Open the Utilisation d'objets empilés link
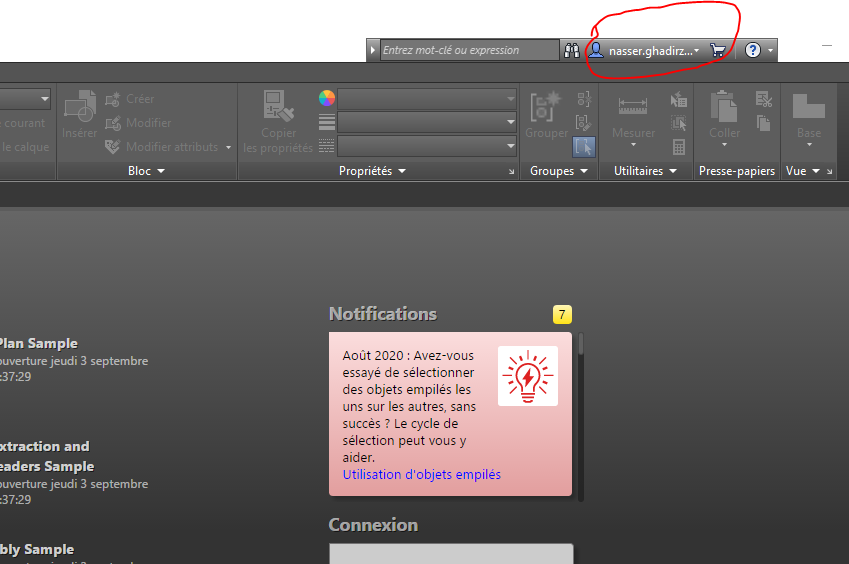Screen dimensions: 849x564 [x=421, y=474]
